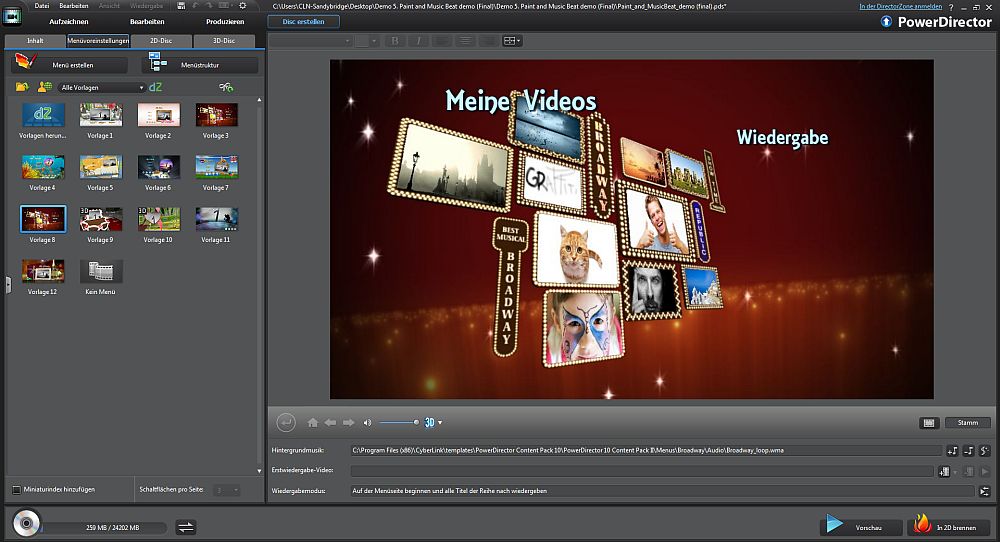
Task: Click the Stamm button
Action: [x=967, y=423]
